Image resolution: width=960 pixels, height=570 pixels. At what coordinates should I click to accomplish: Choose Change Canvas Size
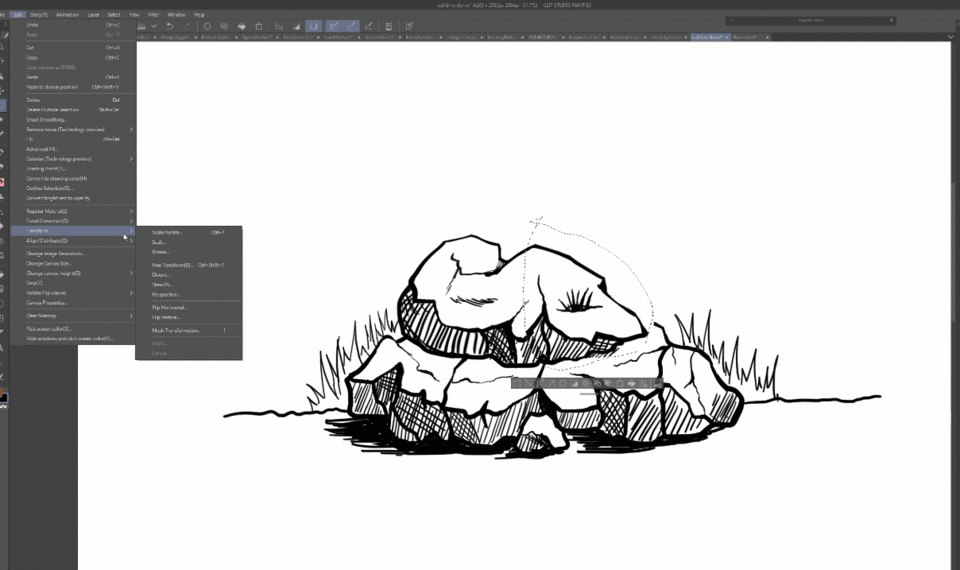click(73, 263)
